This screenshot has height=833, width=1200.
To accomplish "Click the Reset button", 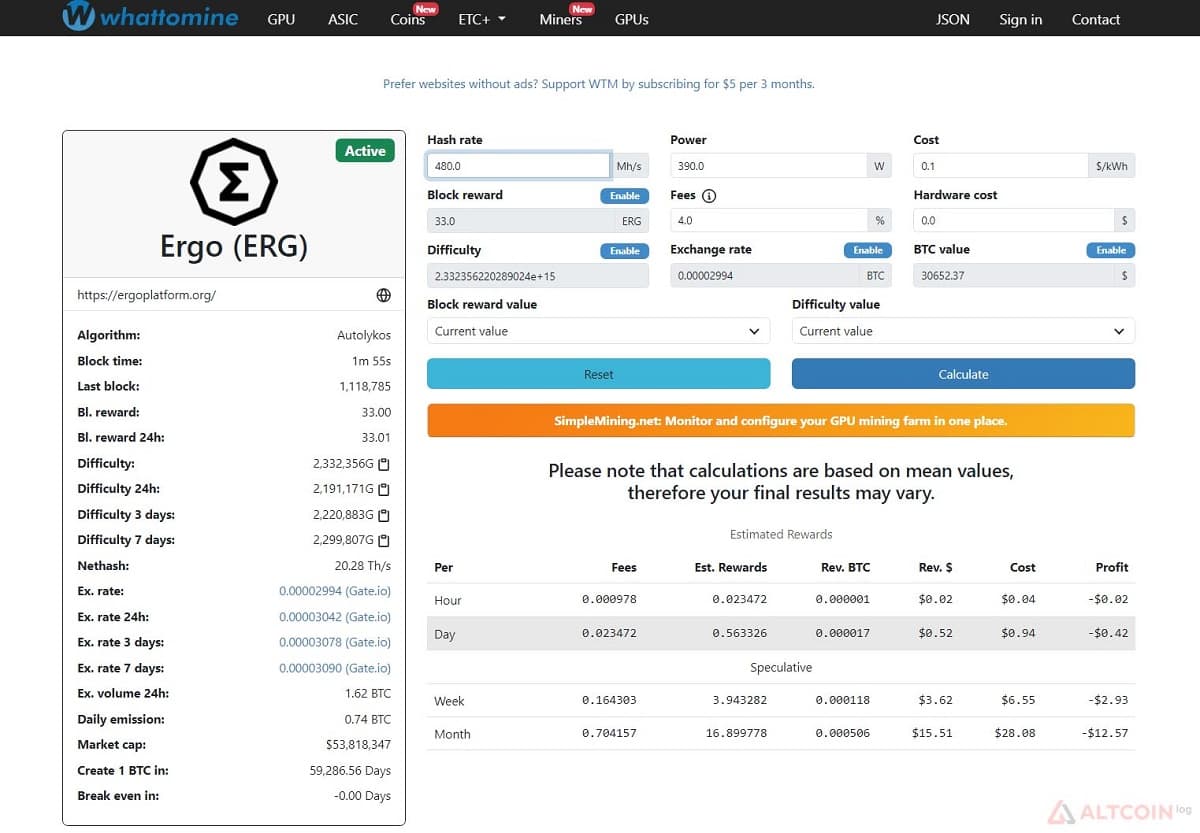I will point(599,374).
